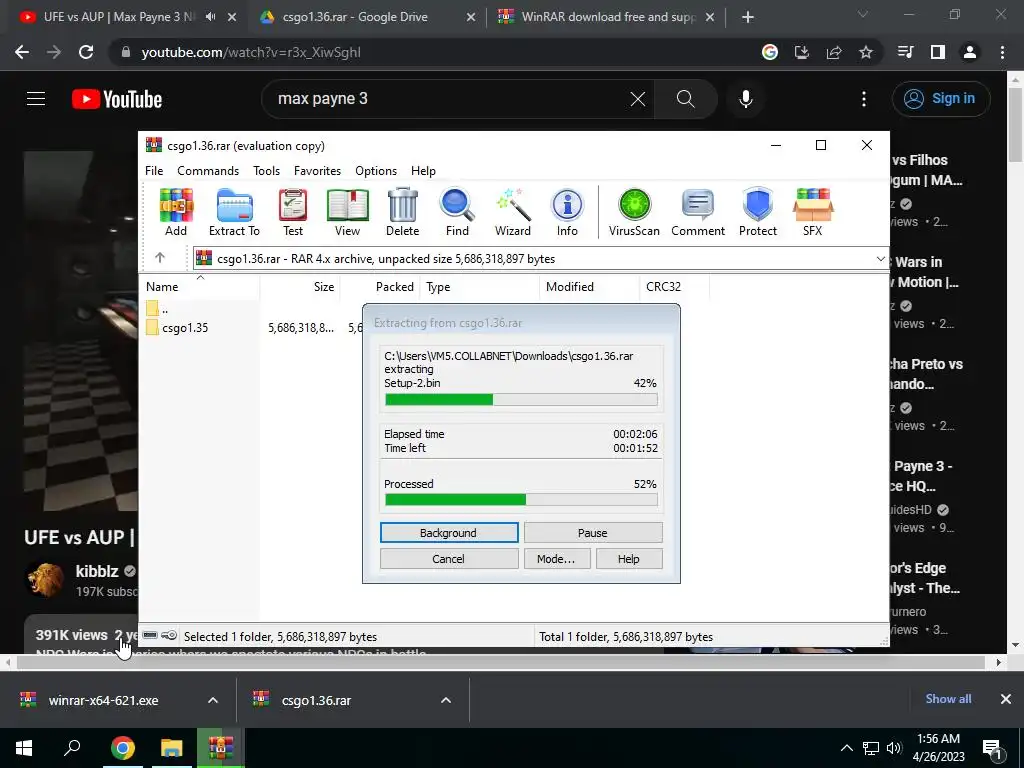Open the Options menu
This screenshot has width=1024, height=768.
point(376,170)
